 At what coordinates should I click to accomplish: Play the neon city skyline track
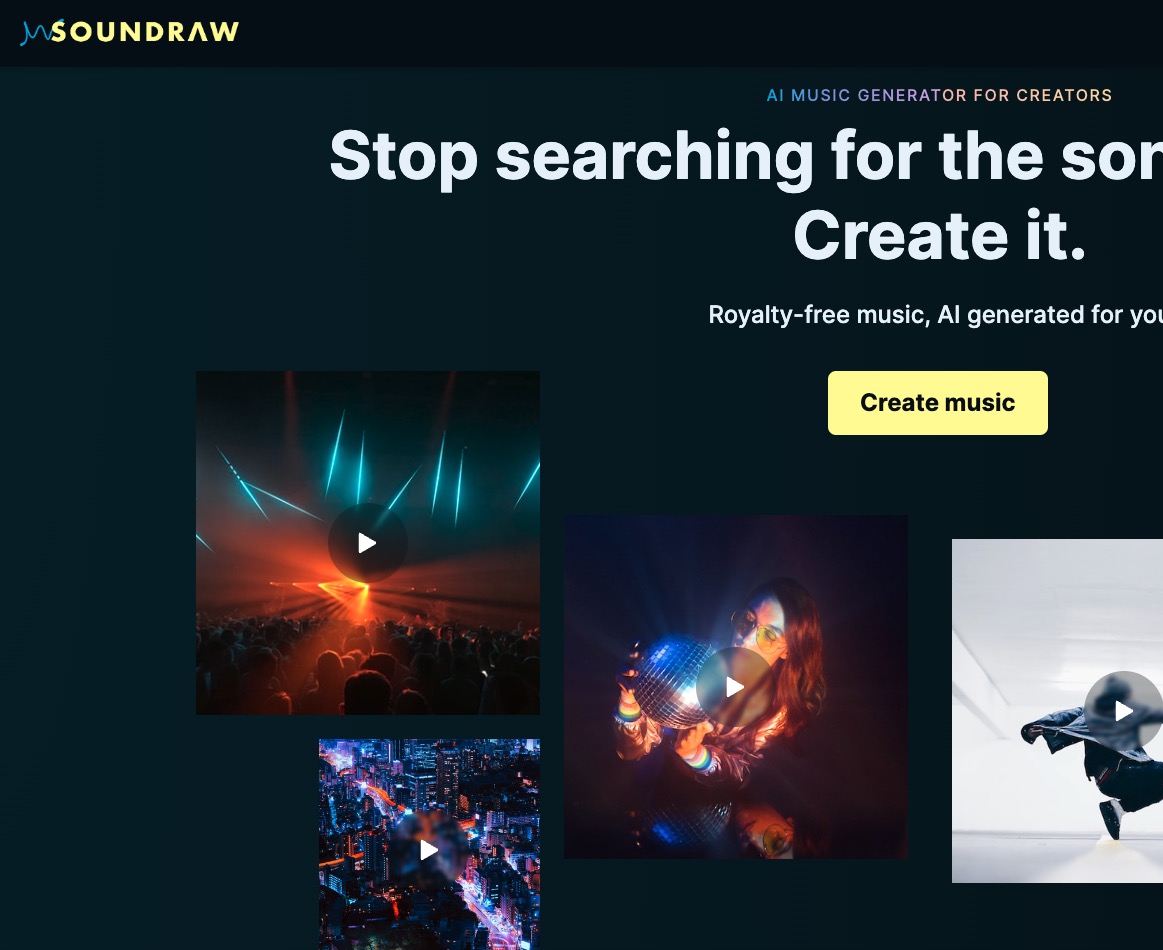(x=429, y=850)
